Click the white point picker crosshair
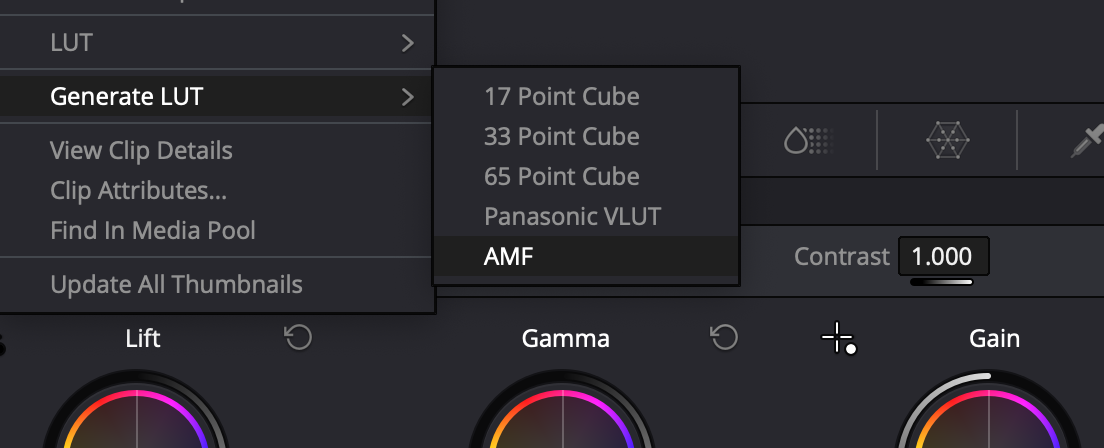The width and height of the screenshot is (1104, 448). coord(838,339)
